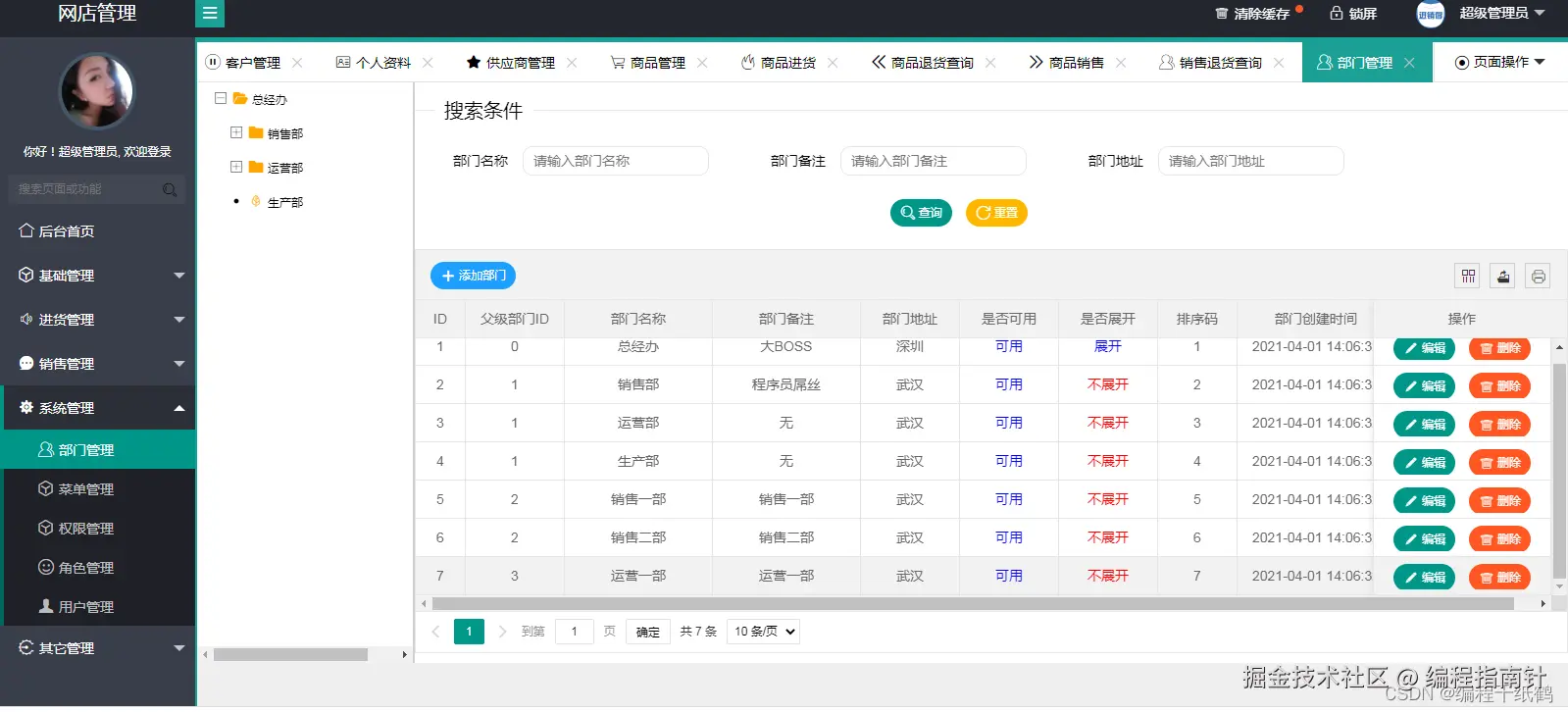Click the table vertical scrollbar
The image size is (1568, 712).
click(x=1559, y=471)
